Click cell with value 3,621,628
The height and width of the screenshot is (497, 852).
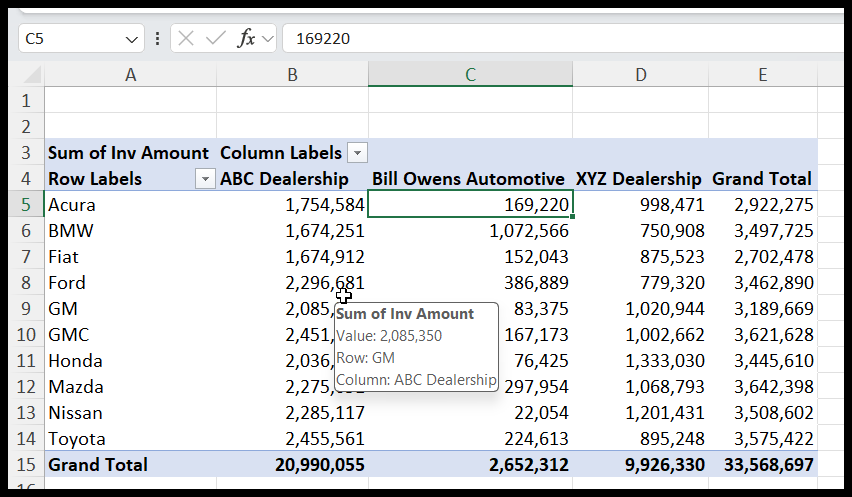[763, 335]
